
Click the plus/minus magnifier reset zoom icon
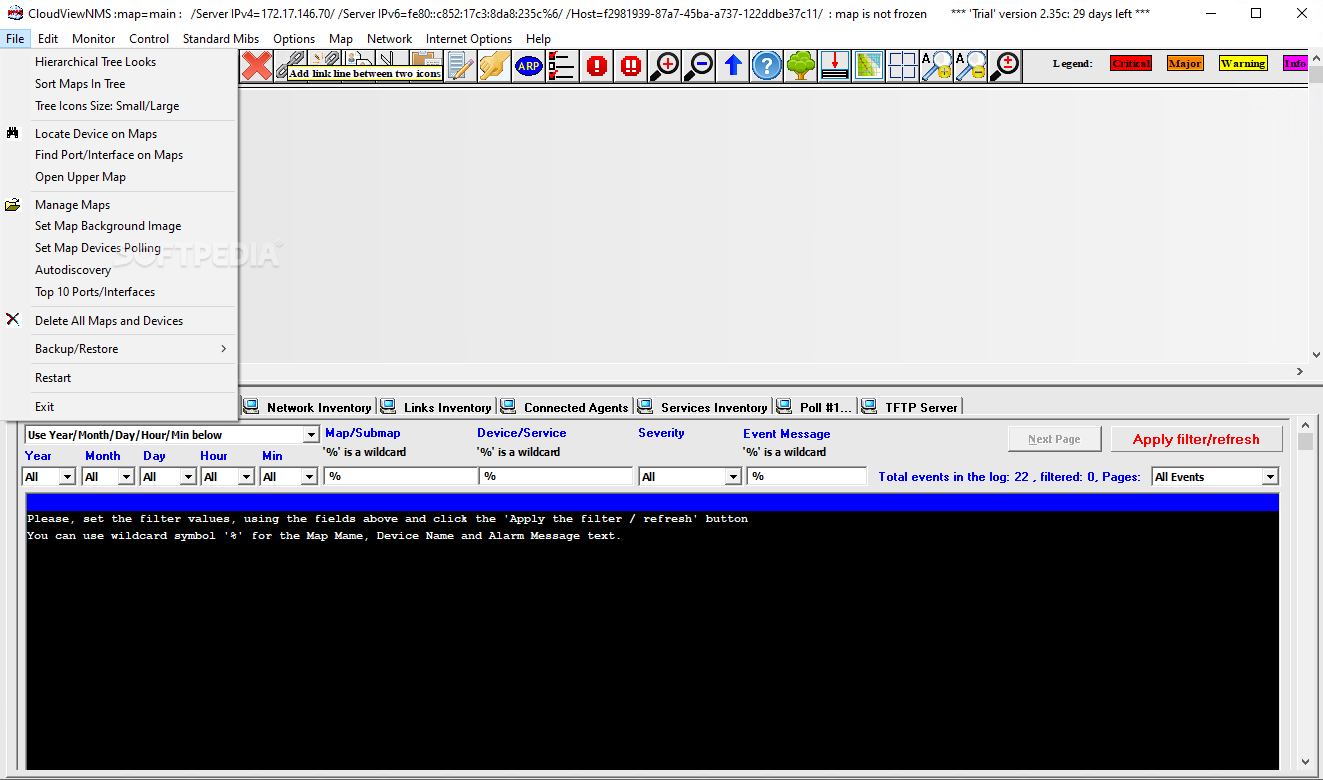(1005, 66)
